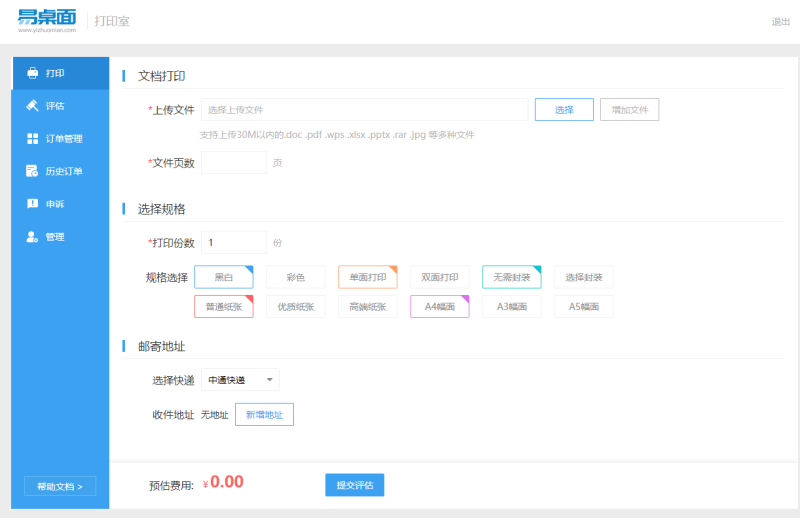Click the supported file formats hint text

tap(337, 135)
